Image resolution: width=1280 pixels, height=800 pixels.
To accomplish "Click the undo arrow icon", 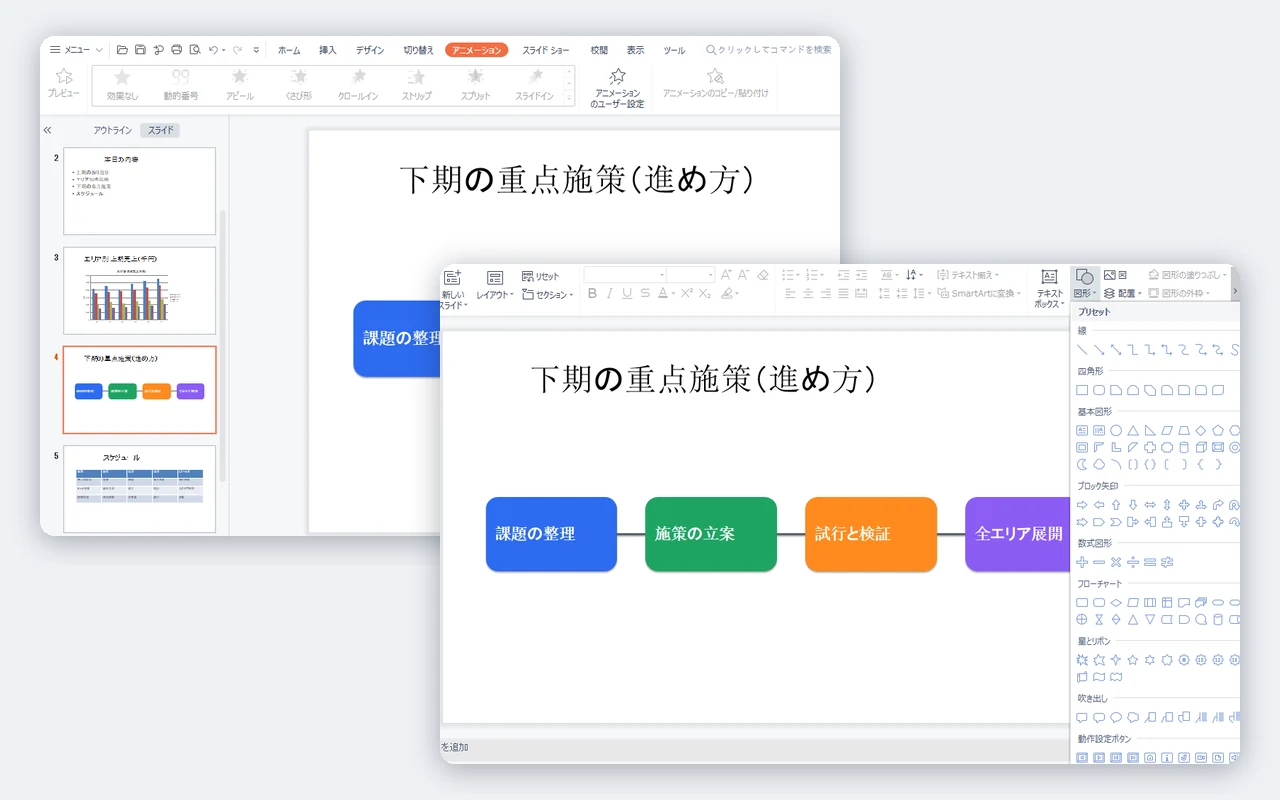I will [213, 50].
